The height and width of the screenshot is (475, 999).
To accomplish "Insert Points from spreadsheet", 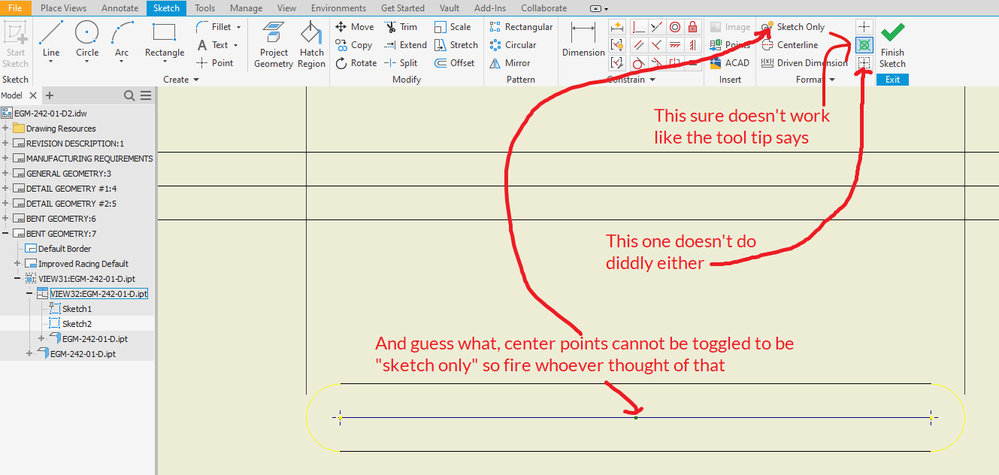I will click(x=729, y=45).
